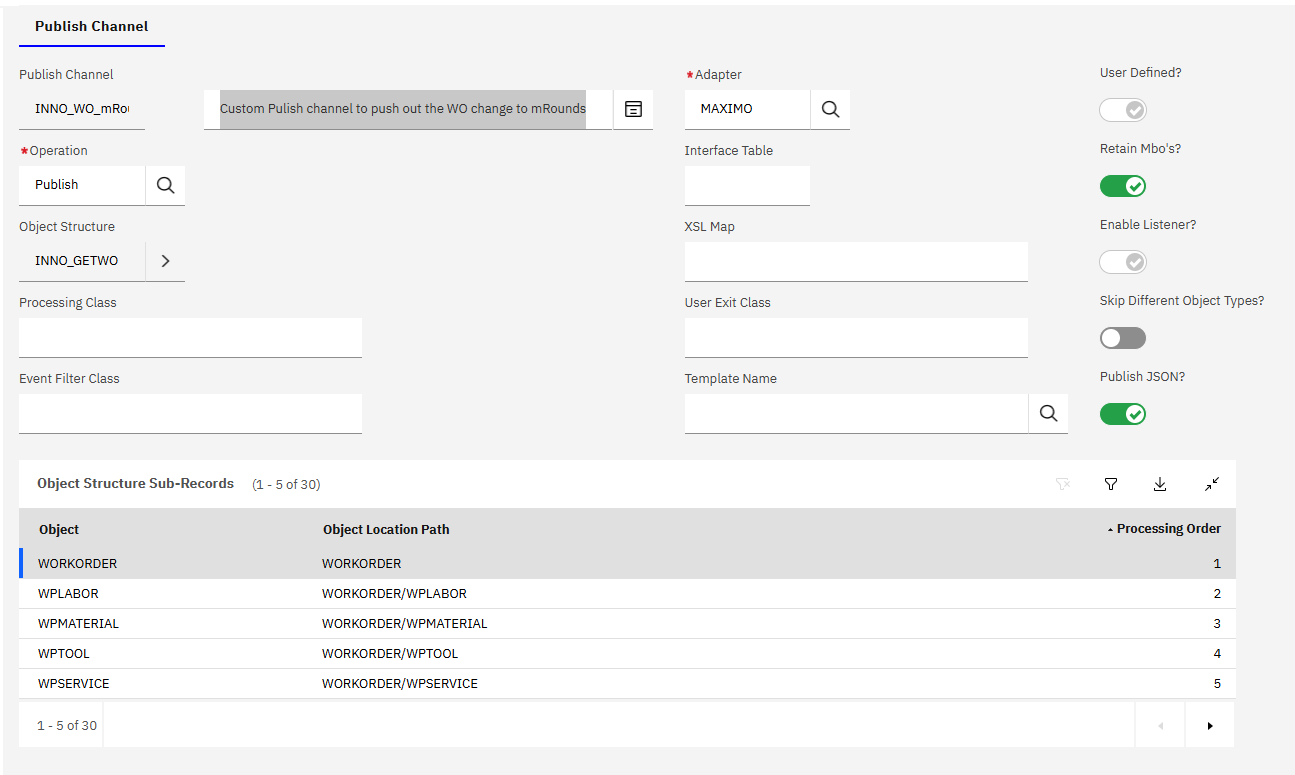Sort by Object column header
Image resolution: width=1295 pixels, height=775 pixels.
tap(59, 530)
